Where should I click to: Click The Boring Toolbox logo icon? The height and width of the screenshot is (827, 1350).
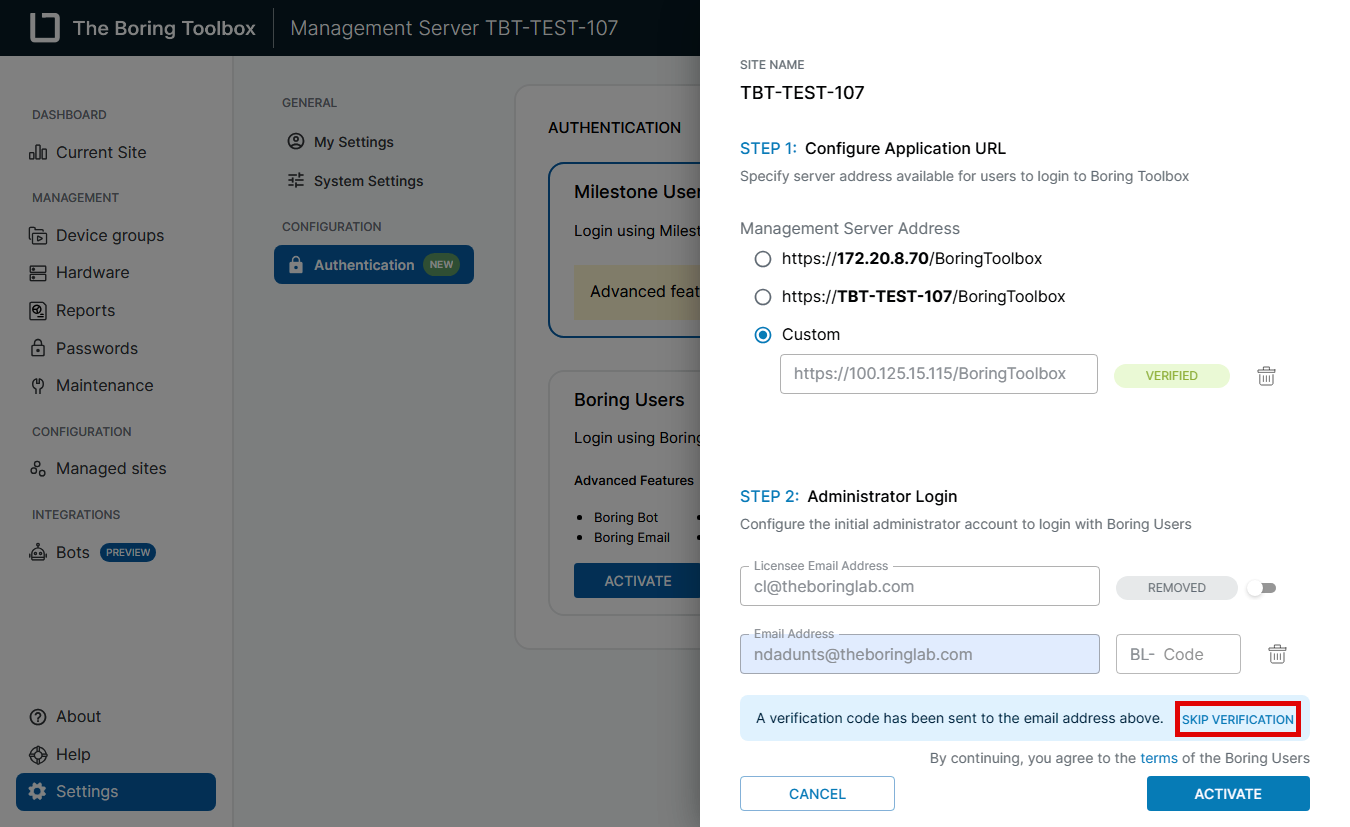pos(44,28)
